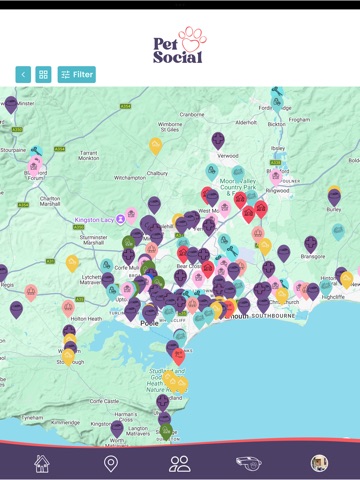360x480 pixels.
Task: Select the green pin near Swanage
Action: [x=166, y=432]
